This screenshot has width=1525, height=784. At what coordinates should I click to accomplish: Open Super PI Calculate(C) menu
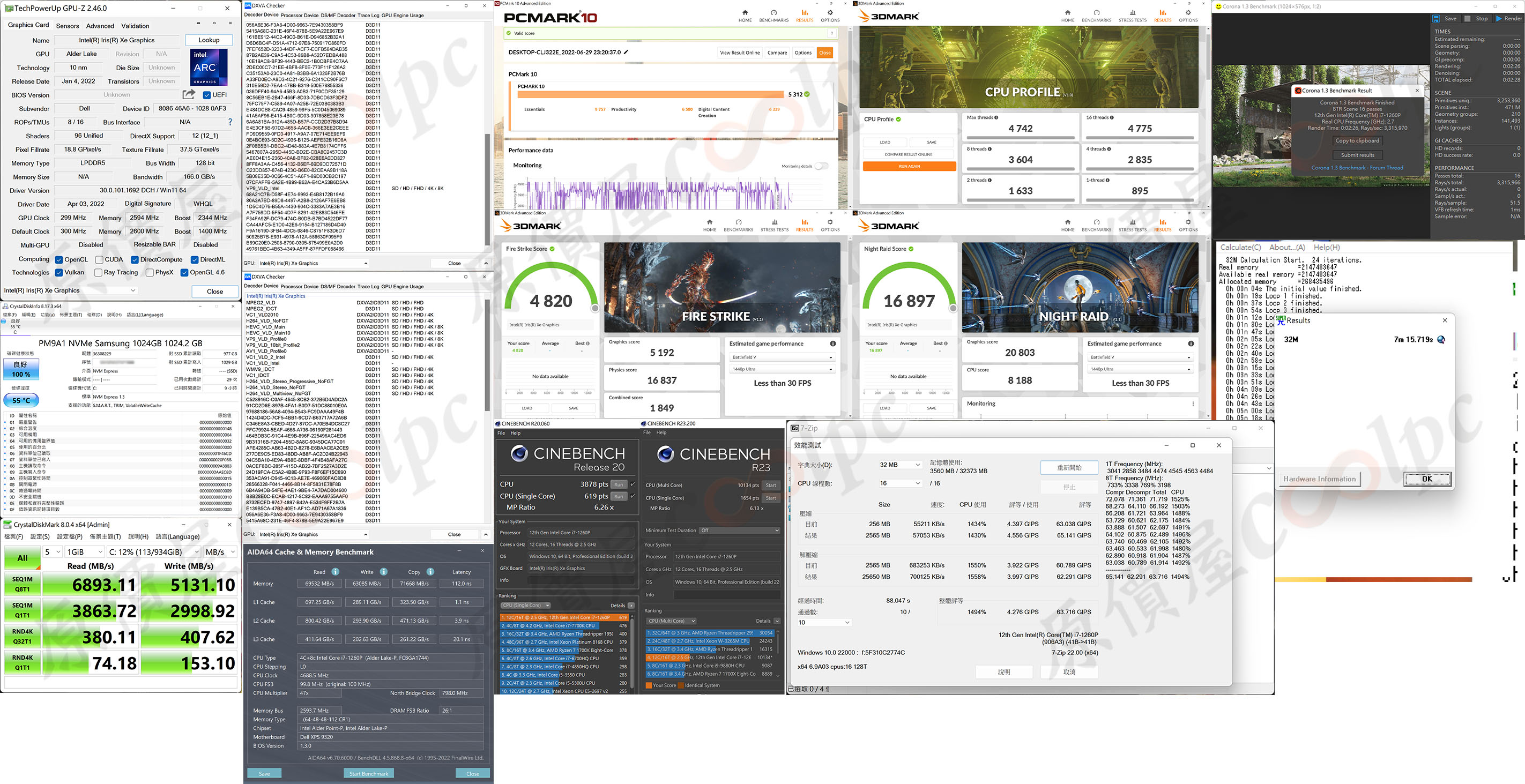(1240, 248)
